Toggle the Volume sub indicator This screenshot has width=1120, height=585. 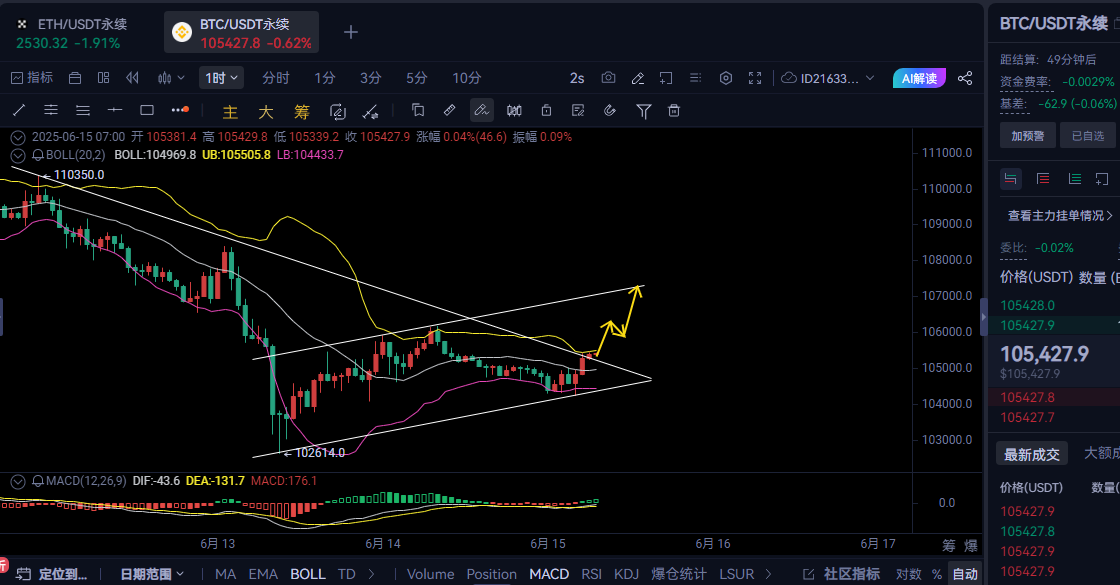[430, 574]
